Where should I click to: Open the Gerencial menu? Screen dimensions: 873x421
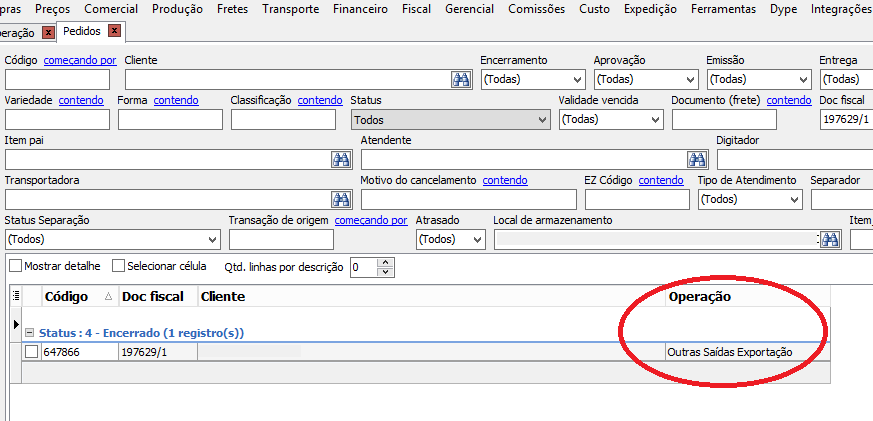pos(469,9)
